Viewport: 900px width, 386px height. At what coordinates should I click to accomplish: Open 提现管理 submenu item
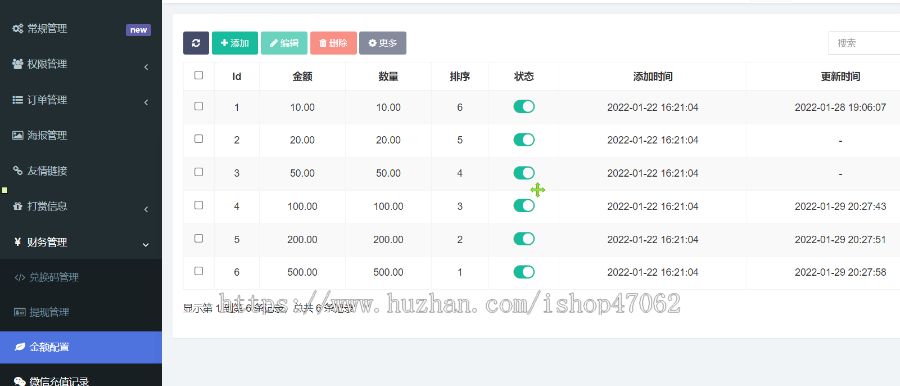point(81,312)
